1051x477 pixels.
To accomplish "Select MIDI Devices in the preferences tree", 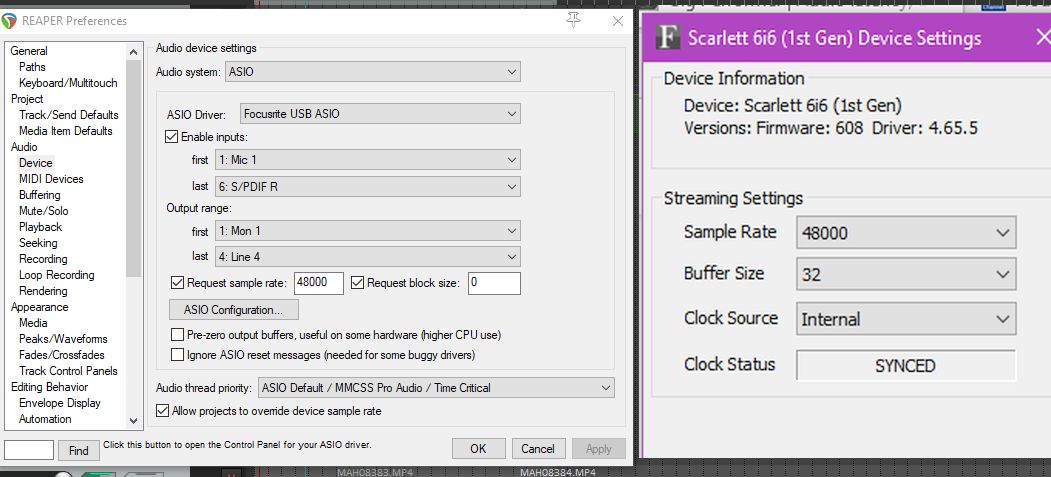I will click(x=51, y=179).
